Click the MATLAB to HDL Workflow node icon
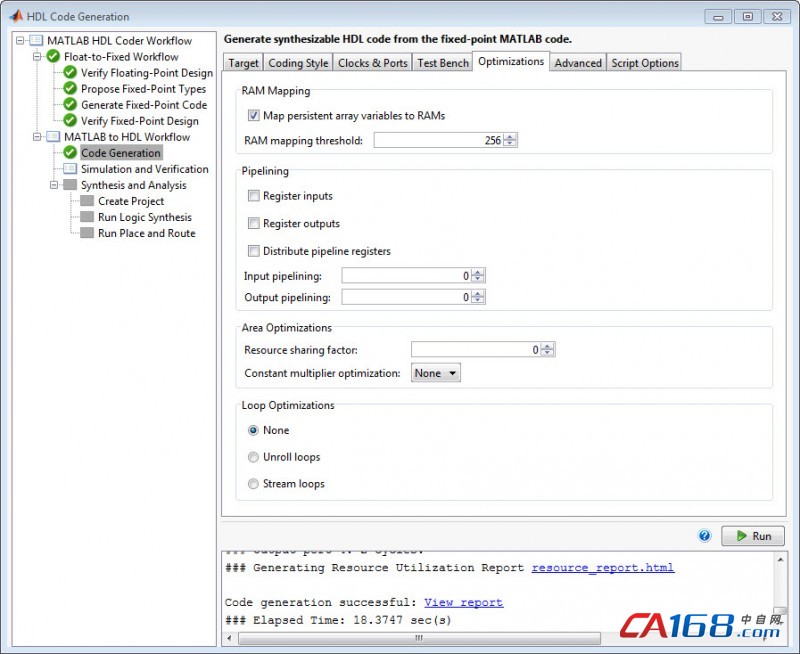 point(53,137)
